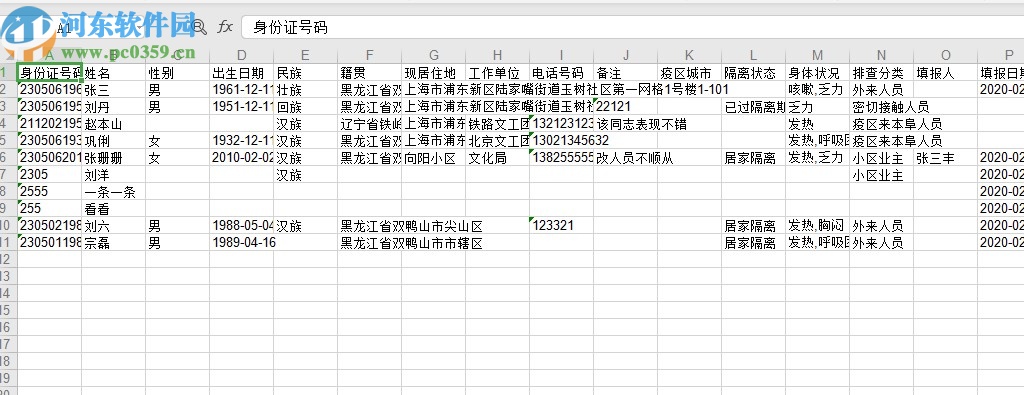Screen dimensions: 1024x395
Task: Select the remark cell 改人员不顺从
Action: (626, 157)
